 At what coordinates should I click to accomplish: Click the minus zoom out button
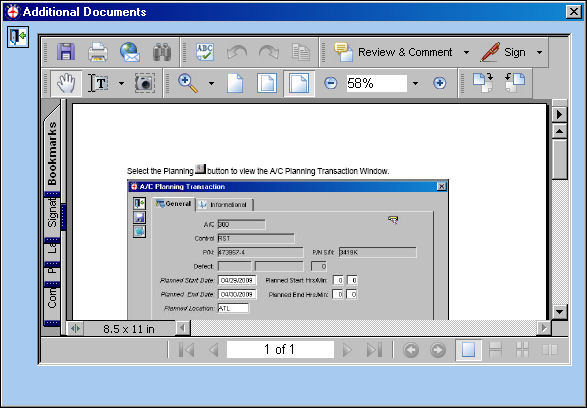tap(330, 83)
